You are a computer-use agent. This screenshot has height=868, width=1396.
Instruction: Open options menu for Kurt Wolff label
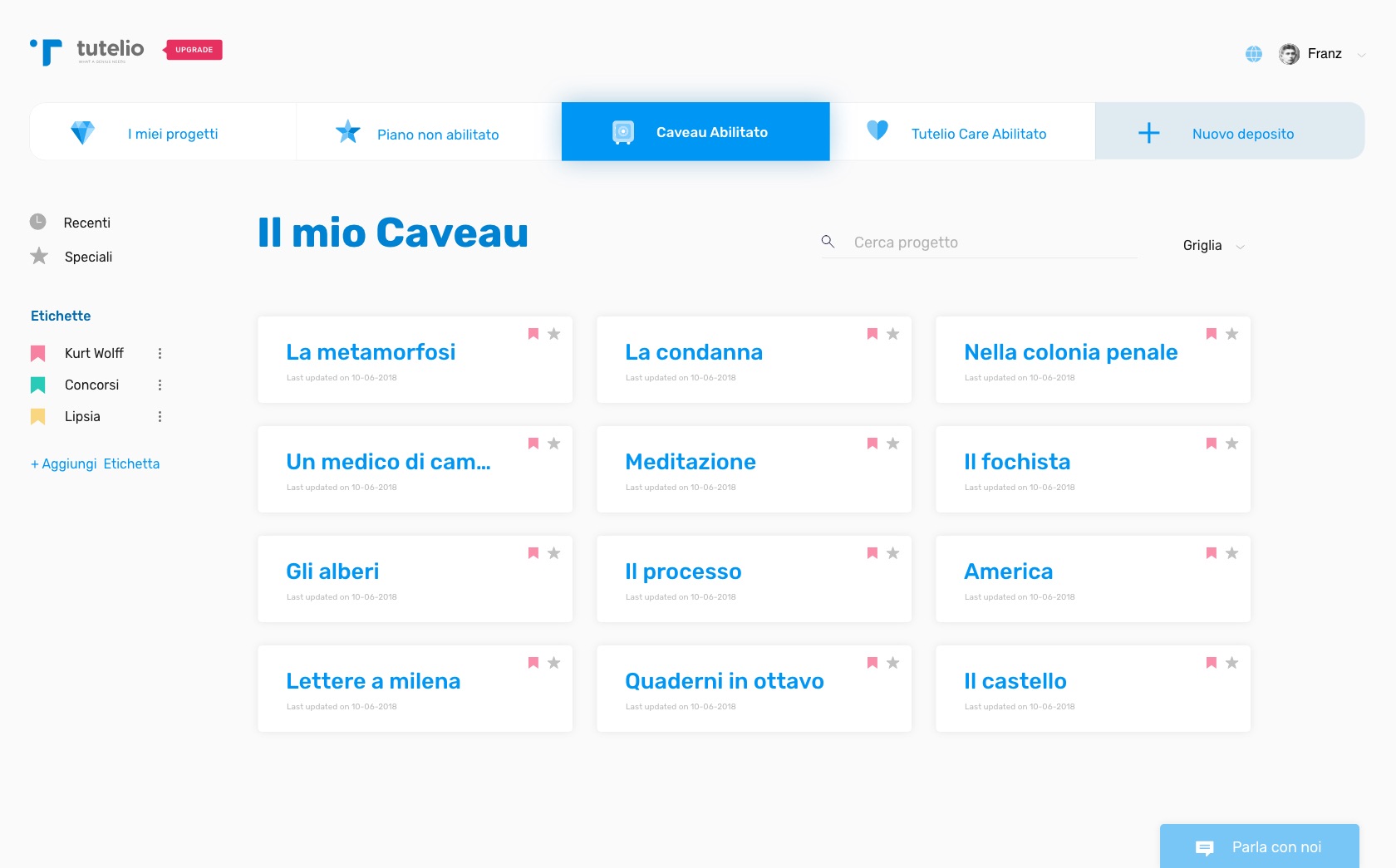160,354
